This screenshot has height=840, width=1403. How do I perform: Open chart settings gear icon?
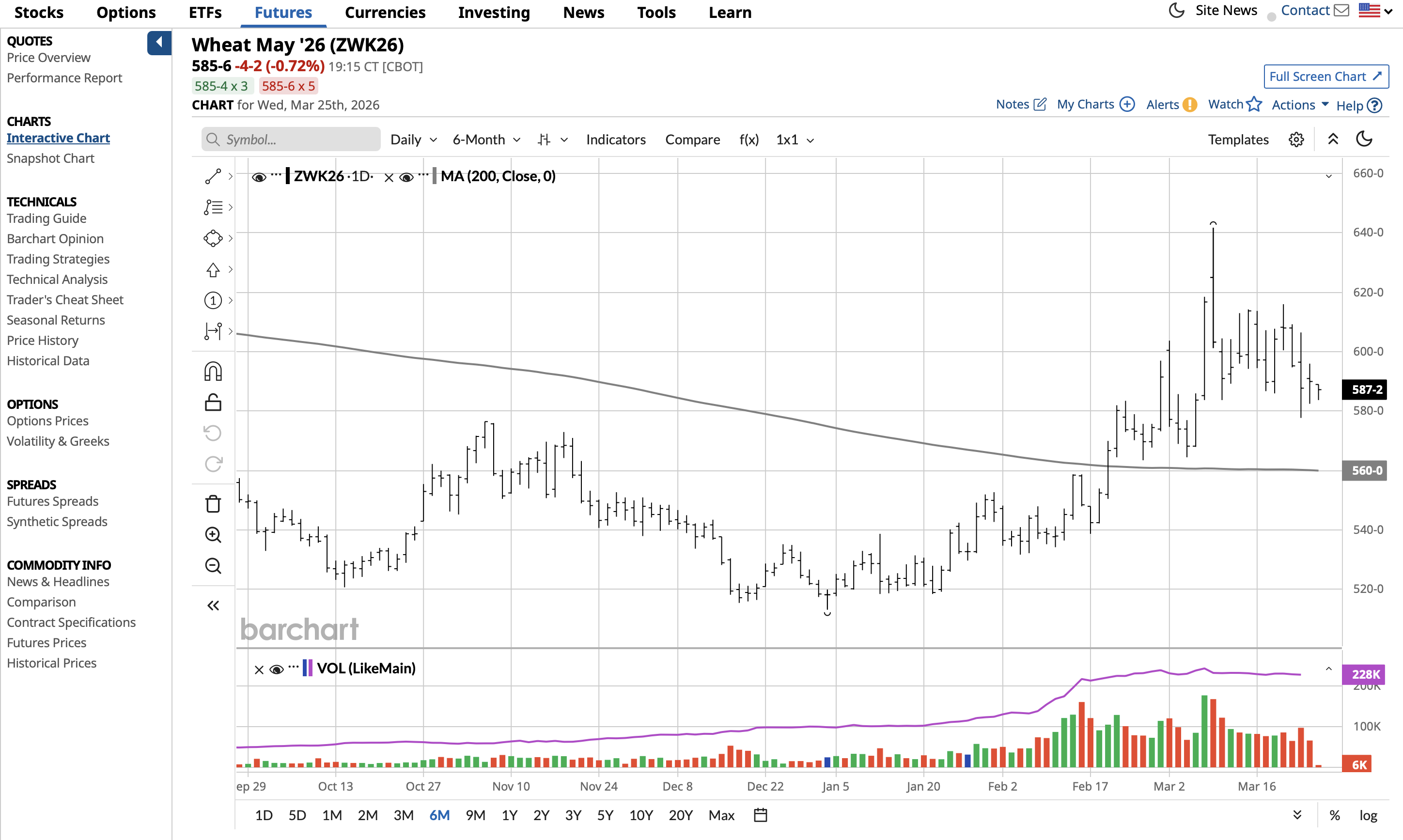click(x=1296, y=140)
